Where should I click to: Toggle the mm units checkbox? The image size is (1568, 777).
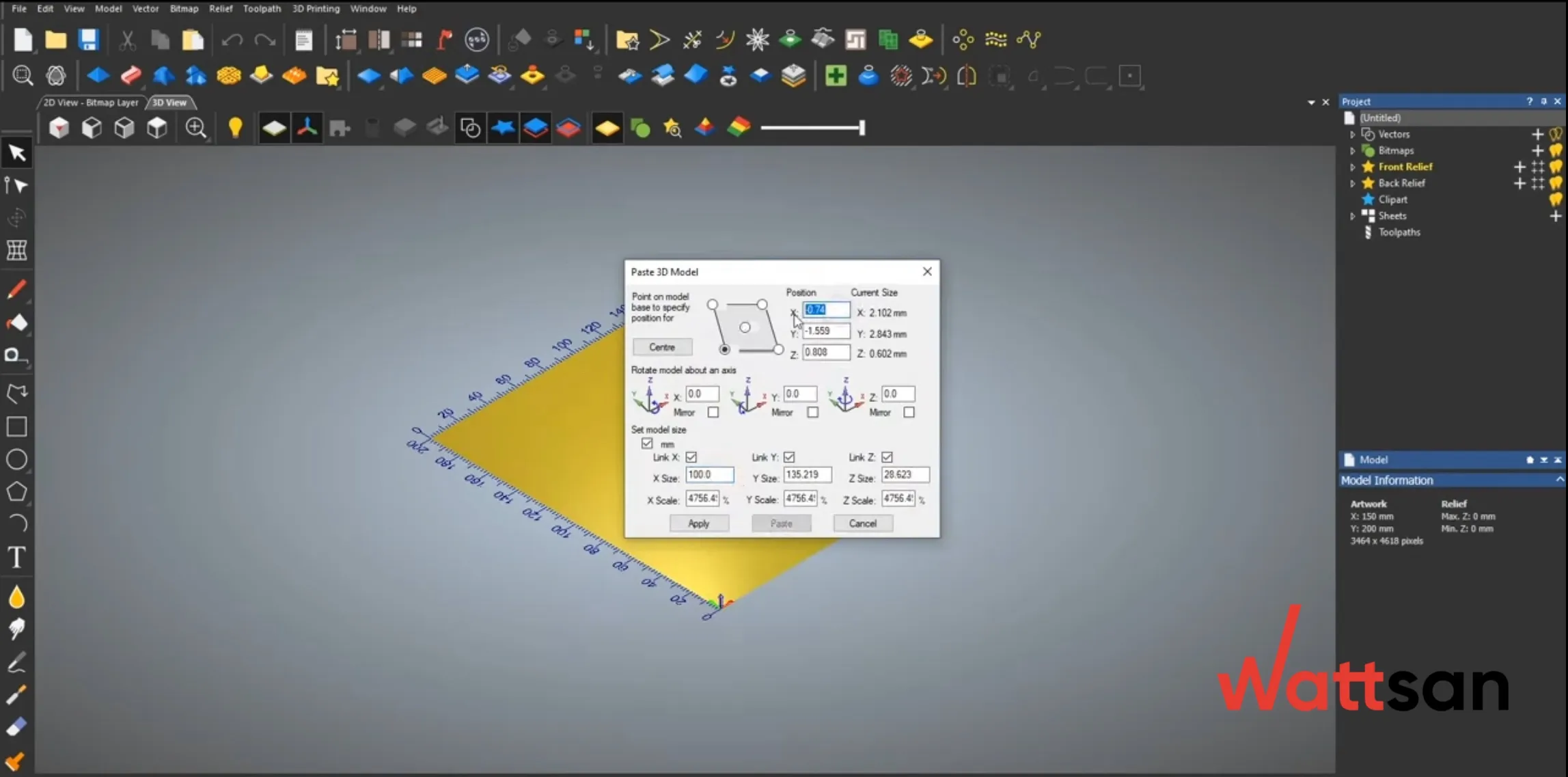647,444
